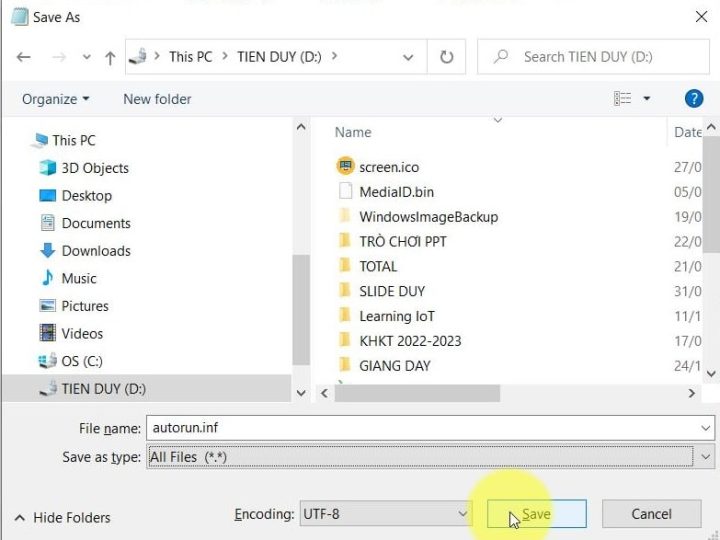Select the WindowsImageBackup folder
This screenshot has height=540, width=720.
(x=428, y=217)
